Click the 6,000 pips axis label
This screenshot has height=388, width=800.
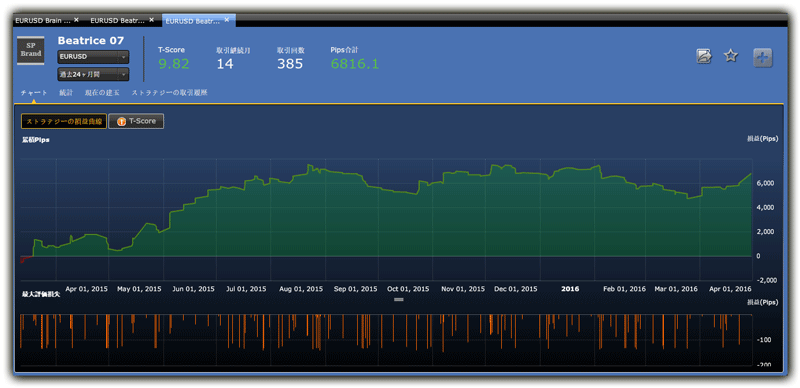[x=766, y=183]
